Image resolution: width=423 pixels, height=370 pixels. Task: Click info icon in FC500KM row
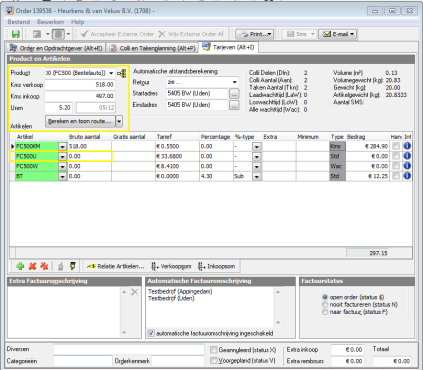(x=407, y=146)
